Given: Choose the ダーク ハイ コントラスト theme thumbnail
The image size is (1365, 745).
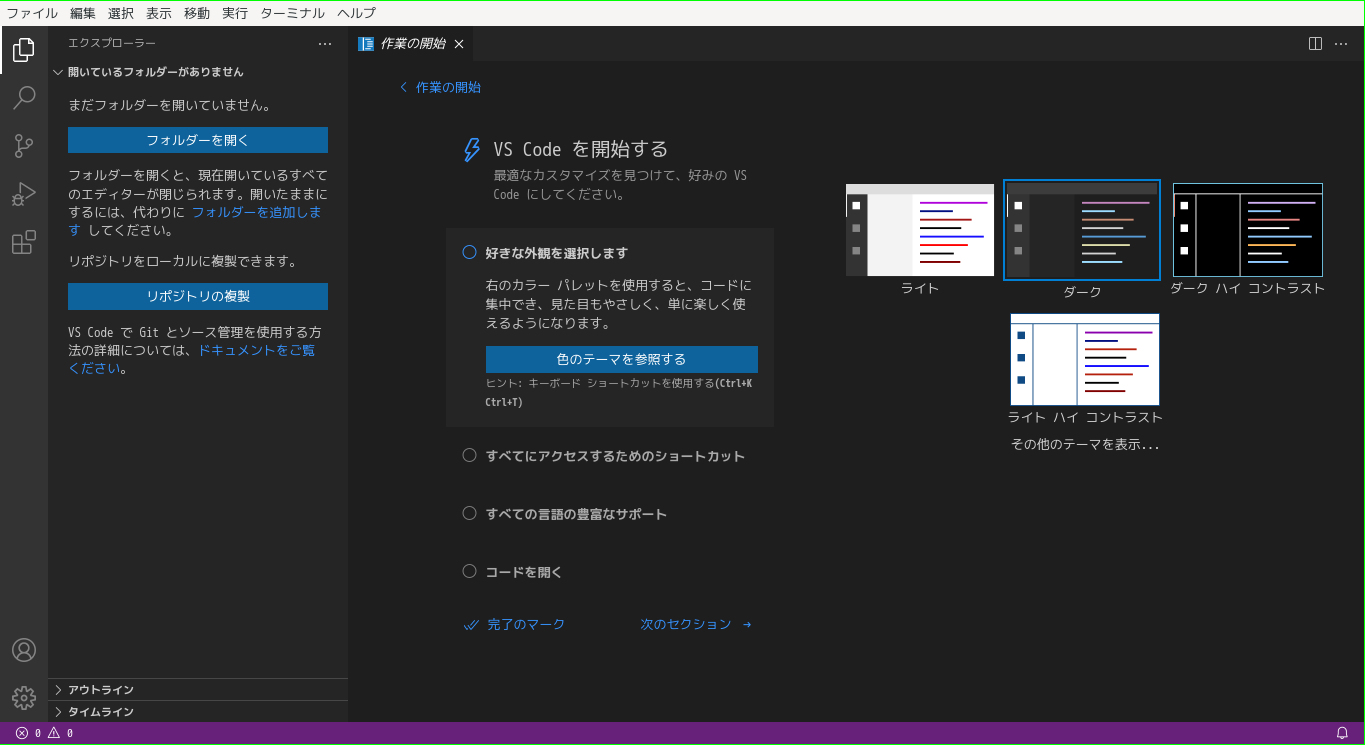Looking at the screenshot, I should point(1248,230).
